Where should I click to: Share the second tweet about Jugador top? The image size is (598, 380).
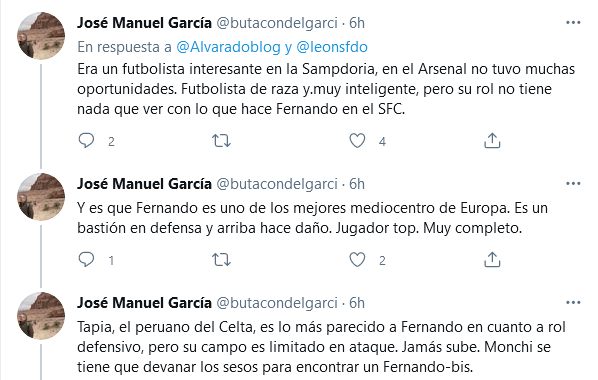(x=492, y=260)
